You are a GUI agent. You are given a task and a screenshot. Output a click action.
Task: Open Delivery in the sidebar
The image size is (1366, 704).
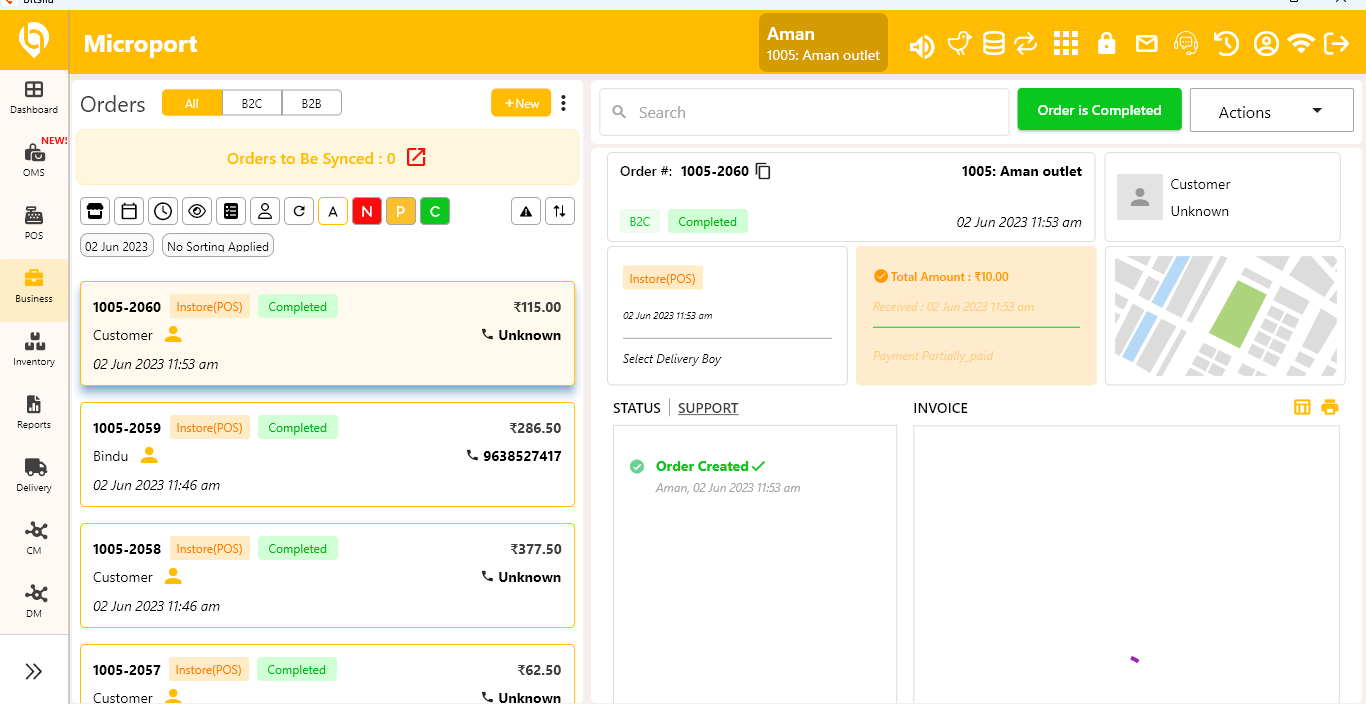(x=34, y=475)
